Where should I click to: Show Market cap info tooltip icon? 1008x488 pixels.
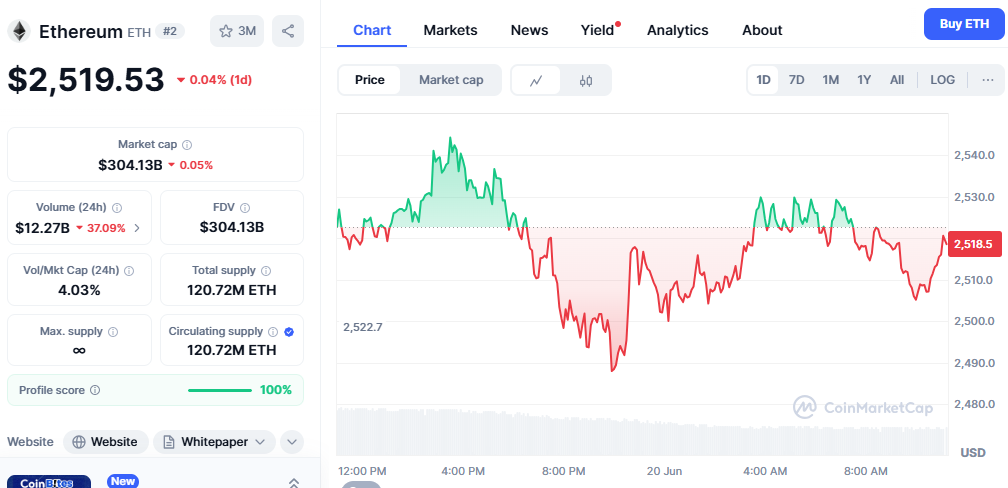click(187, 145)
